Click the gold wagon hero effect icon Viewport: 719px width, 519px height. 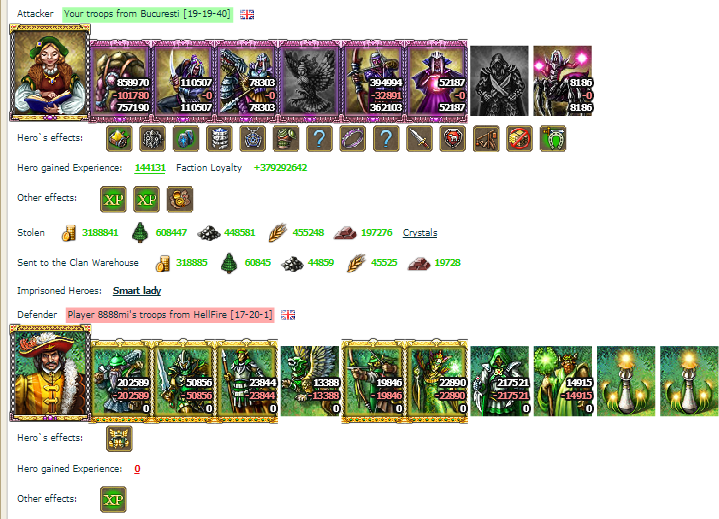click(119, 138)
